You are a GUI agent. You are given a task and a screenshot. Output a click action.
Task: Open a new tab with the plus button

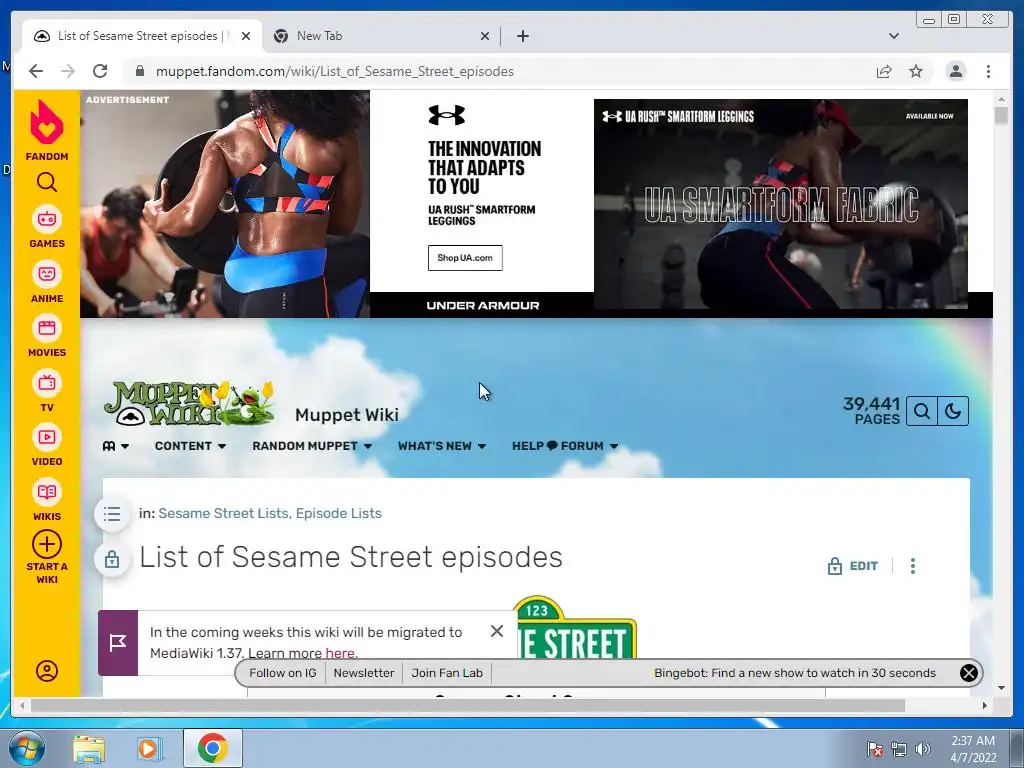coord(522,36)
